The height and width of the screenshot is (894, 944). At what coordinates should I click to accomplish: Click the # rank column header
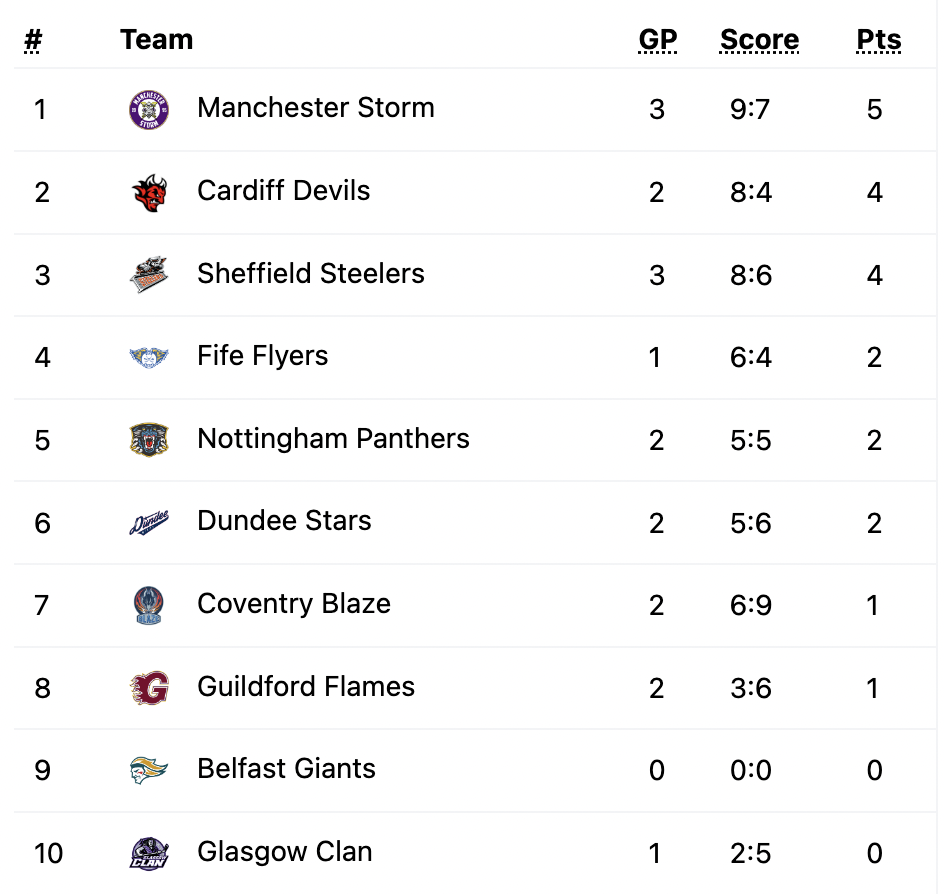(x=33, y=40)
